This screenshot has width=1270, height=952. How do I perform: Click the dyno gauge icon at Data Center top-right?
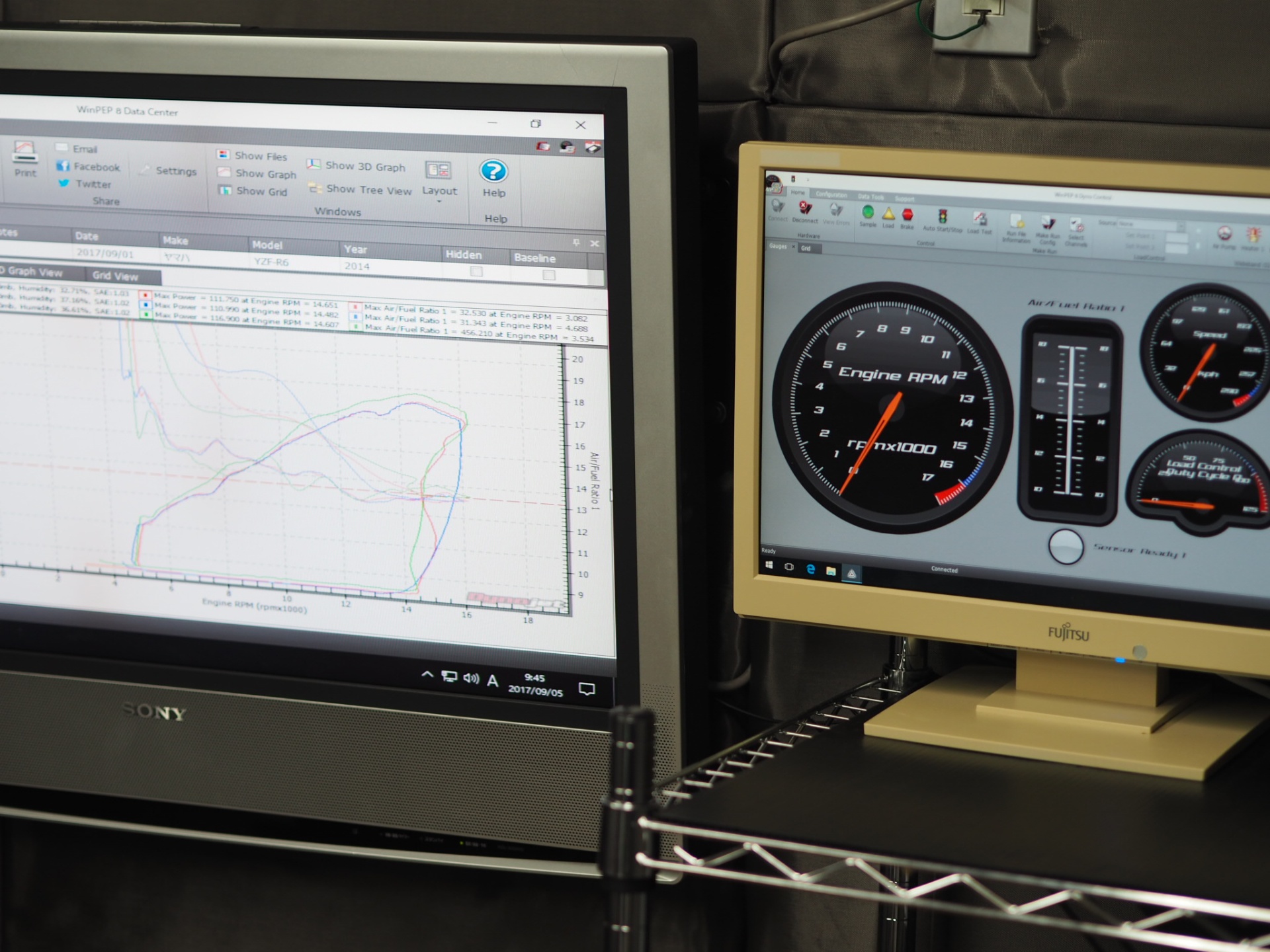[568, 147]
